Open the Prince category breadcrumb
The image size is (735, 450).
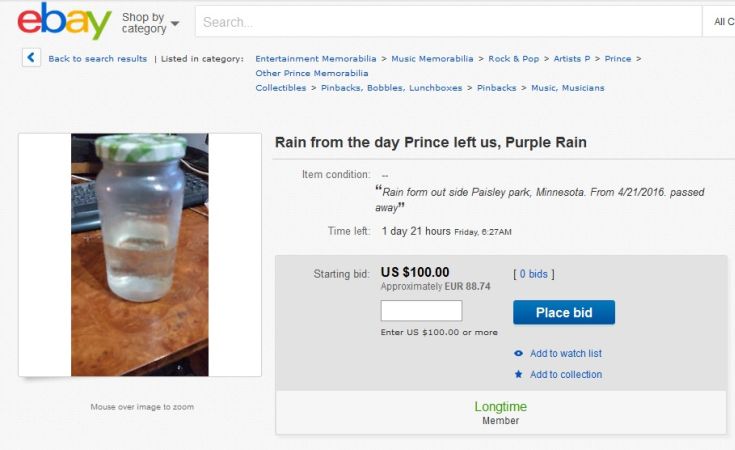point(618,59)
